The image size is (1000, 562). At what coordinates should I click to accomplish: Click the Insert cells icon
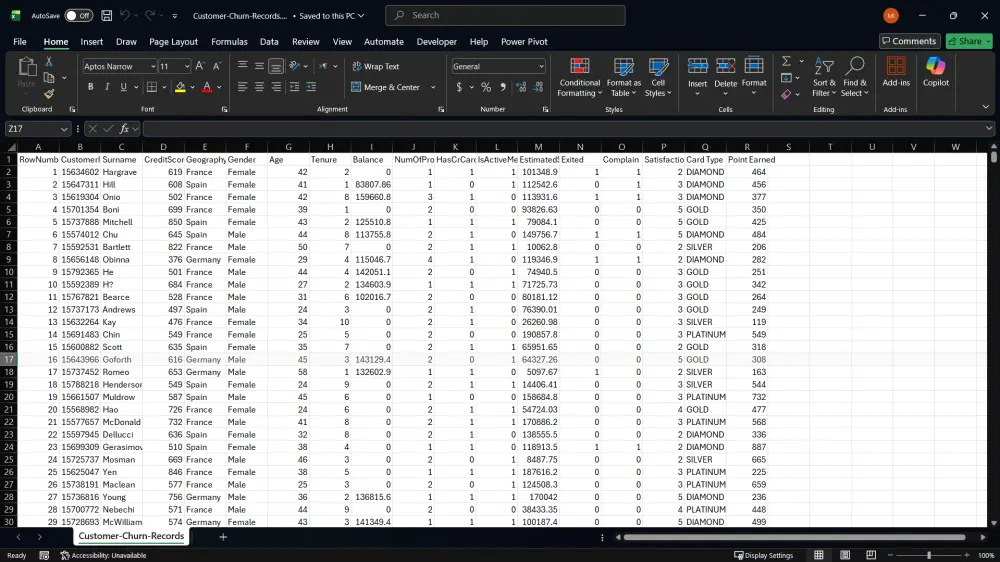[697, 66]
